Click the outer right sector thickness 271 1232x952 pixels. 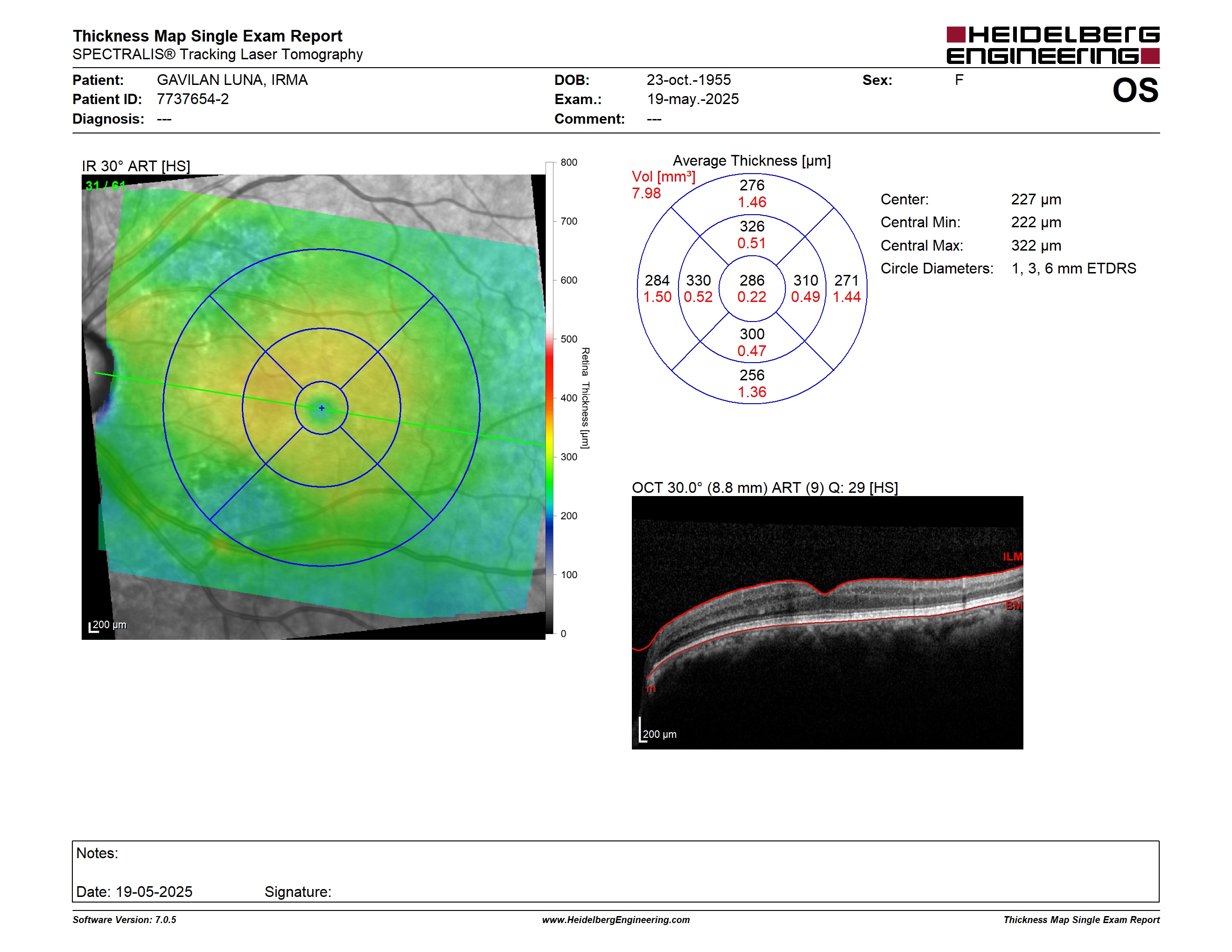pos(847,280)
